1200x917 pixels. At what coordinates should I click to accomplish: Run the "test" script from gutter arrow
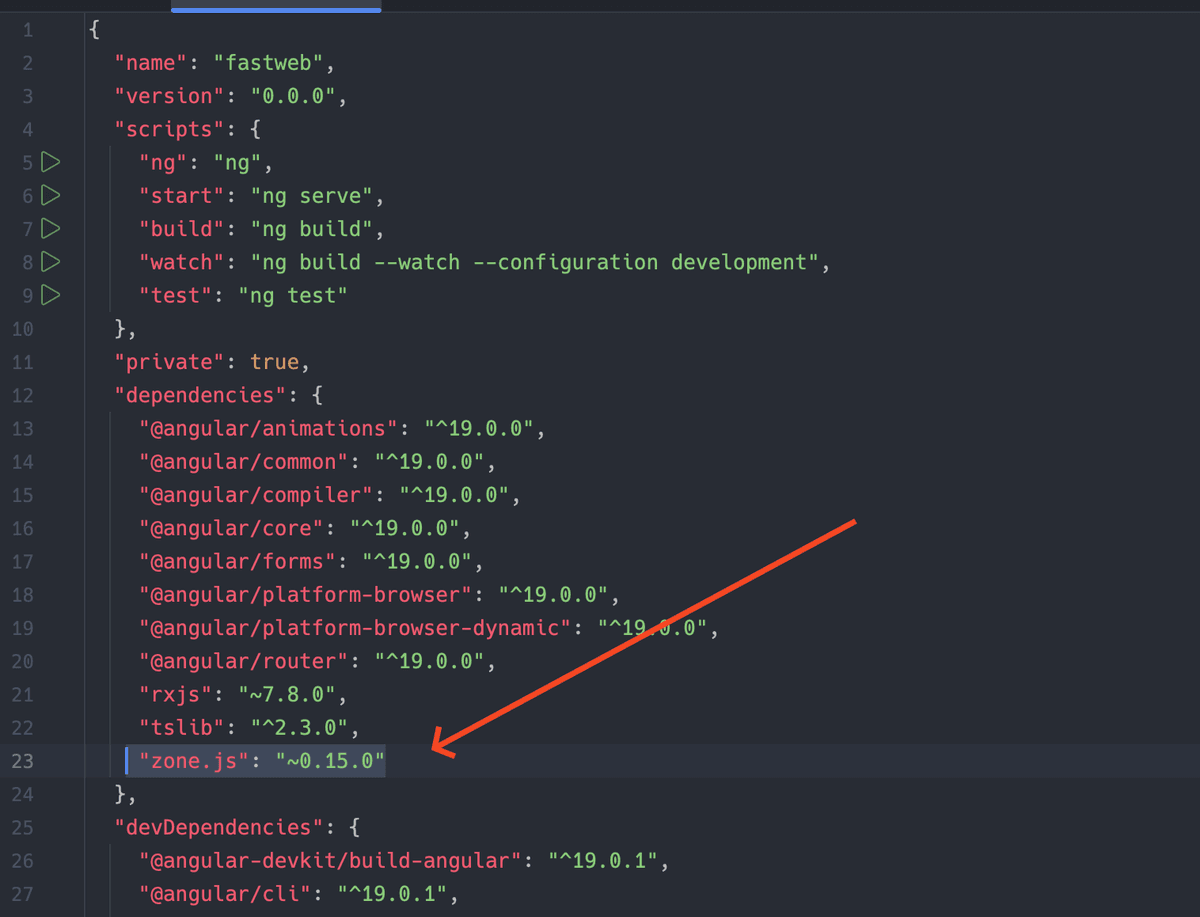pos(51,295)
